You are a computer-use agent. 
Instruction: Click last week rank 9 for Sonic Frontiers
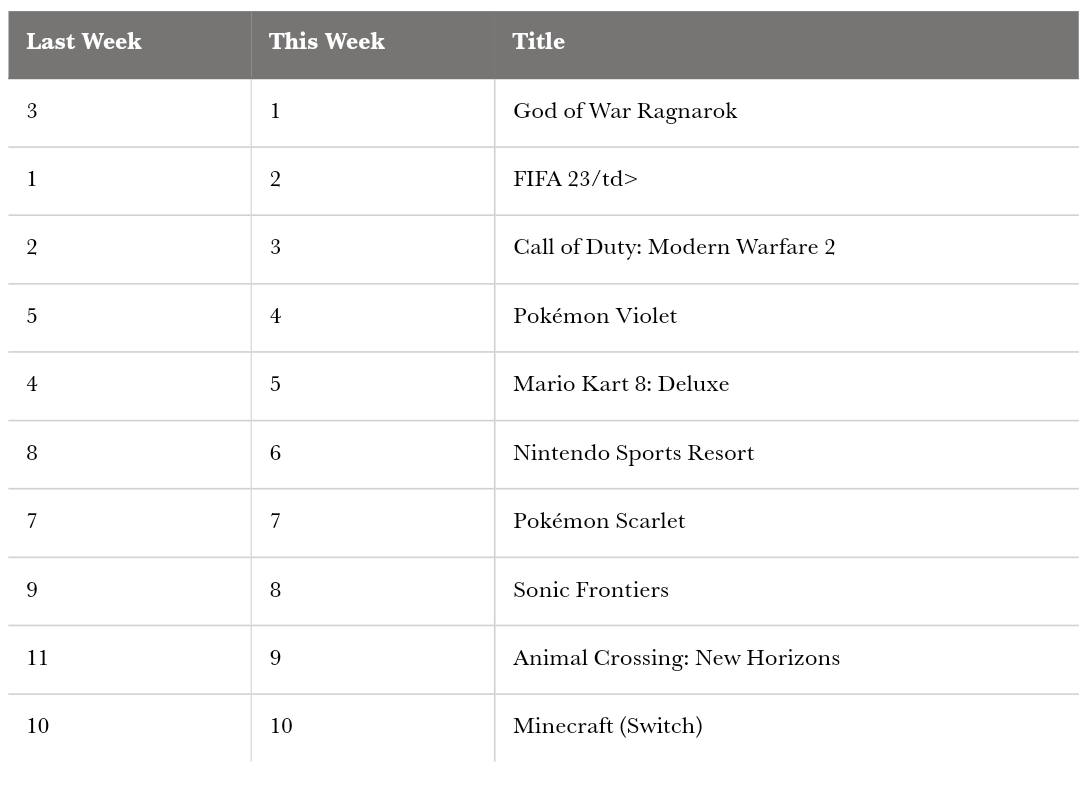[32, 590]
